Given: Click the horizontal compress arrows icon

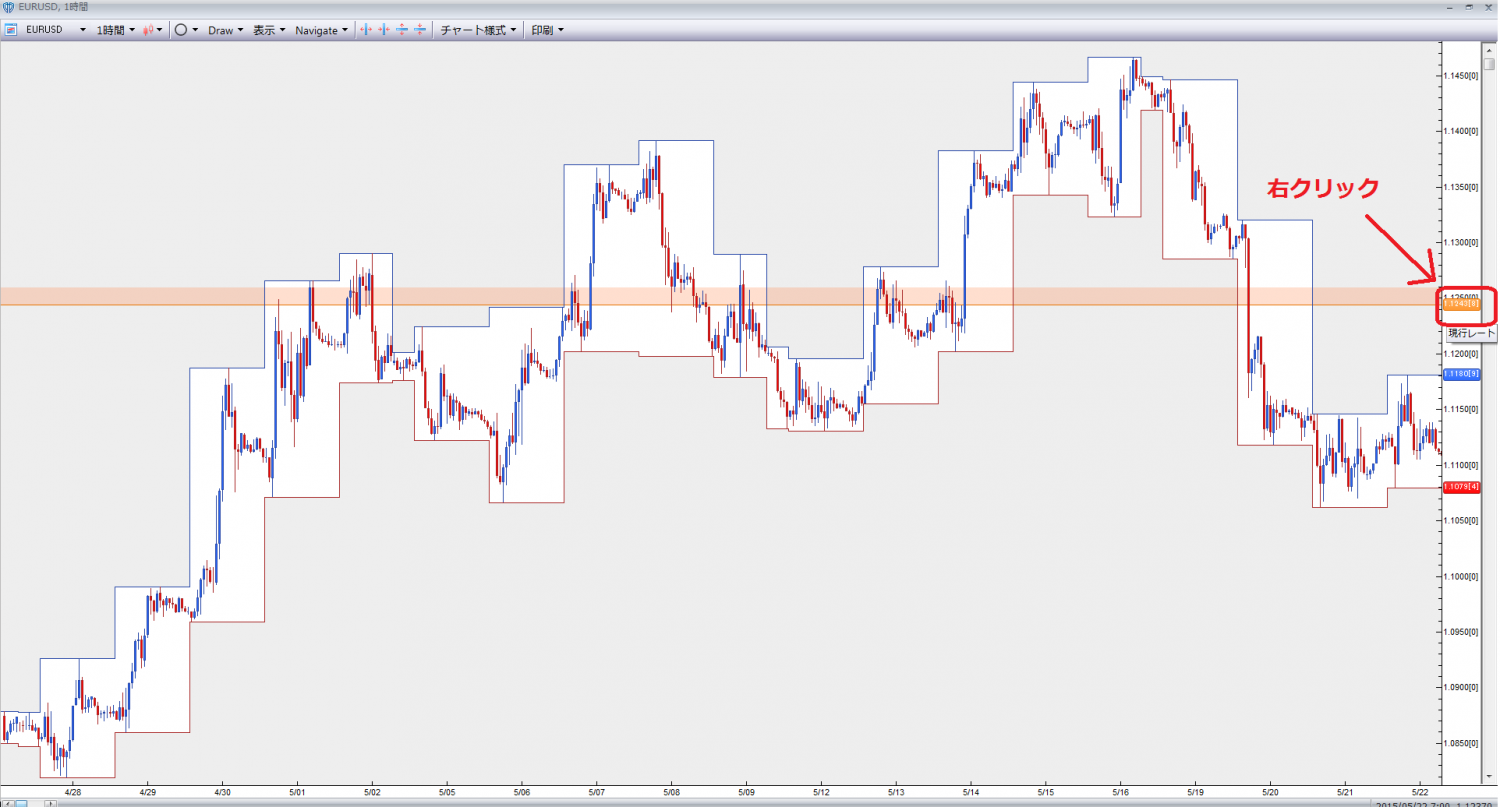Looking at the screenshot, I should point(384,30).
